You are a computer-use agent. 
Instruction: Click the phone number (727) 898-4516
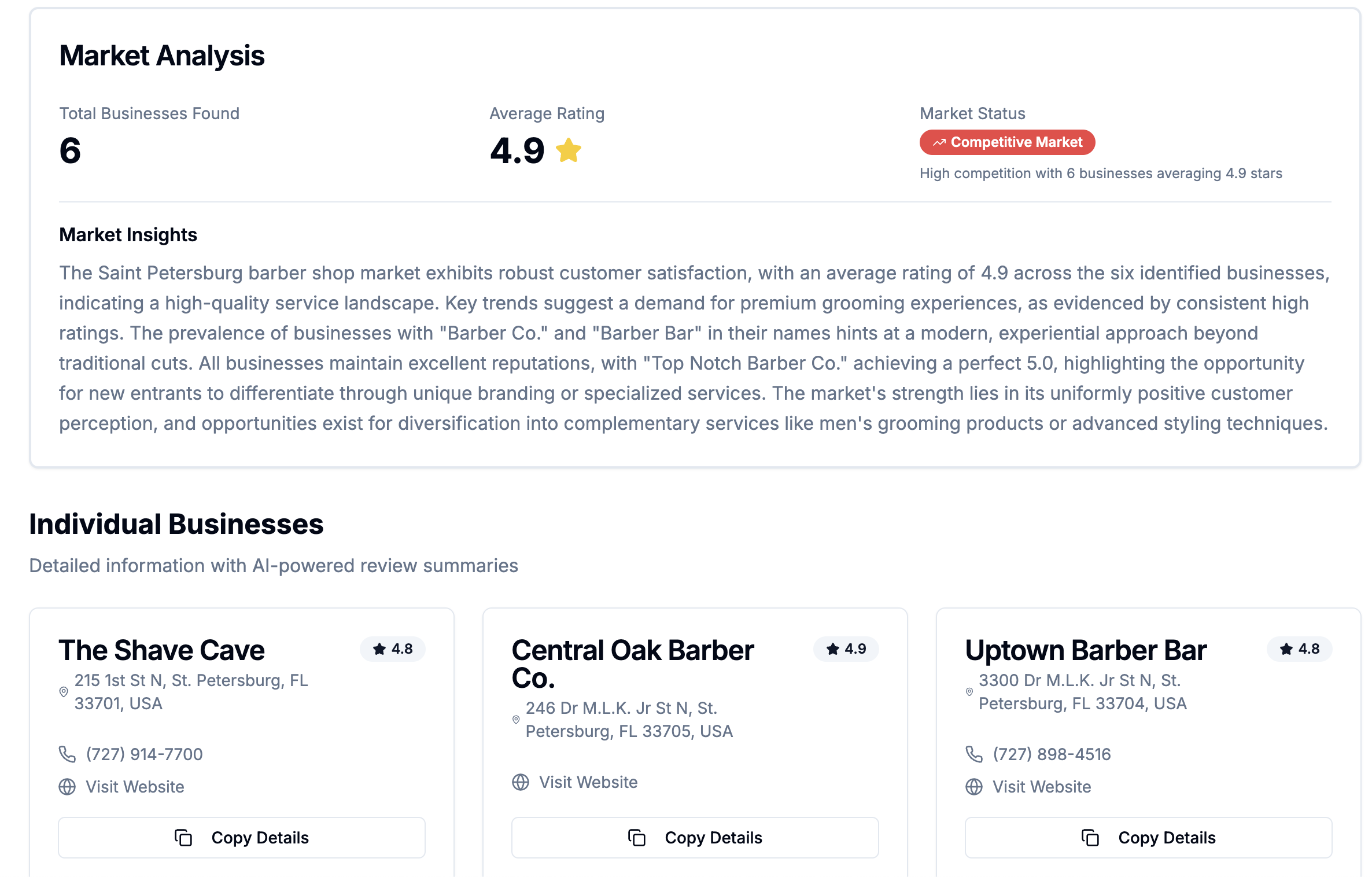(x=1051, y=754)
